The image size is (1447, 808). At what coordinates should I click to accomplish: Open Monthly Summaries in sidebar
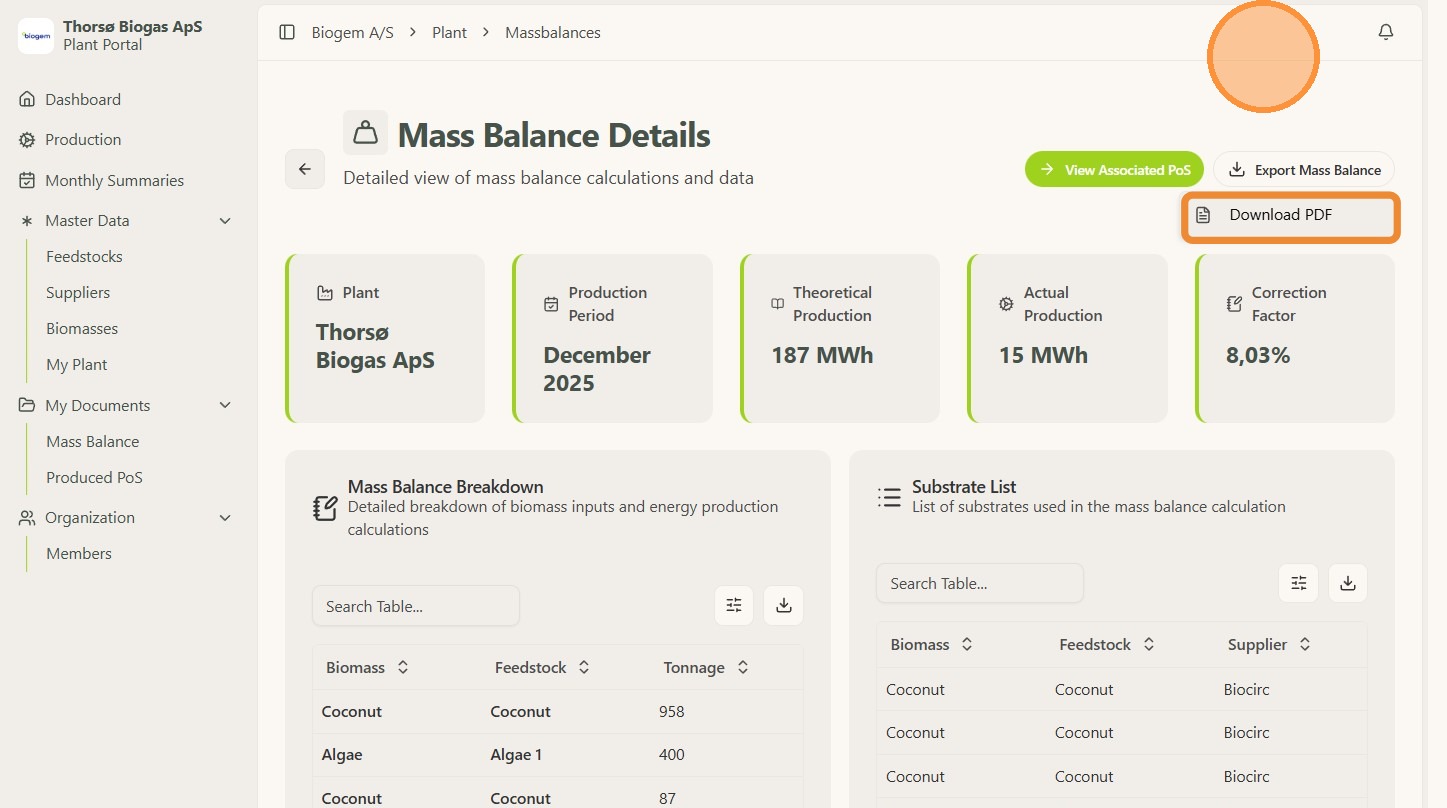(x=114, y=181)
